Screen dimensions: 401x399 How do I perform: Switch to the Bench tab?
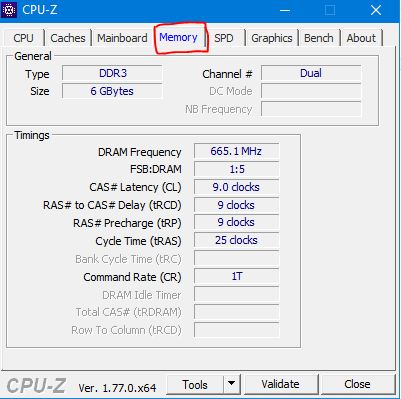click(319, 38)
